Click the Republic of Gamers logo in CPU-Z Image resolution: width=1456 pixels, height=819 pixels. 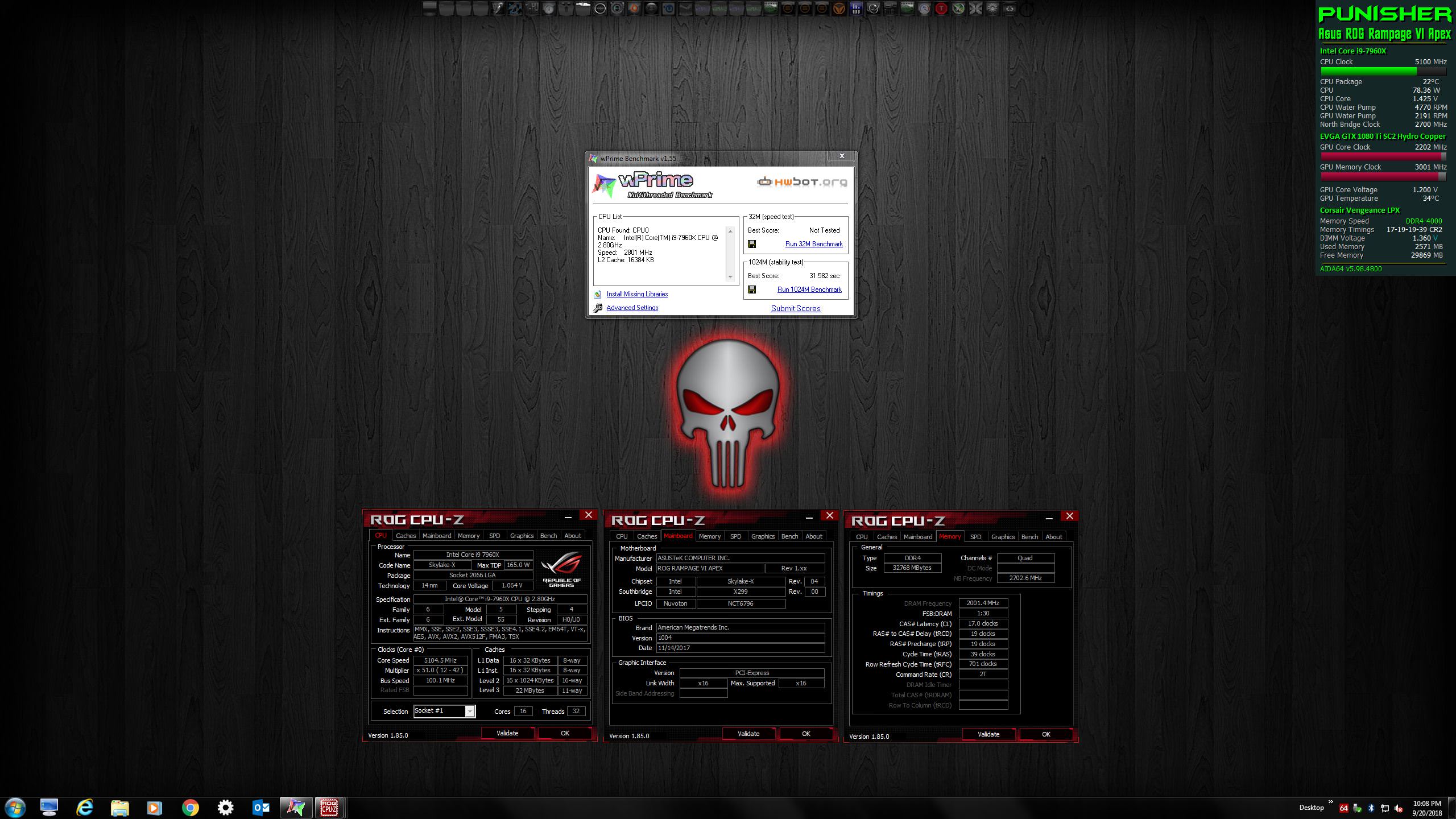click(561, 569)
